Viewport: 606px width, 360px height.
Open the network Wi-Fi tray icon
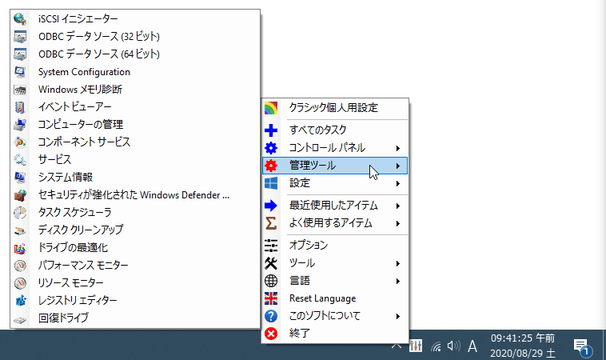(436, 346)
